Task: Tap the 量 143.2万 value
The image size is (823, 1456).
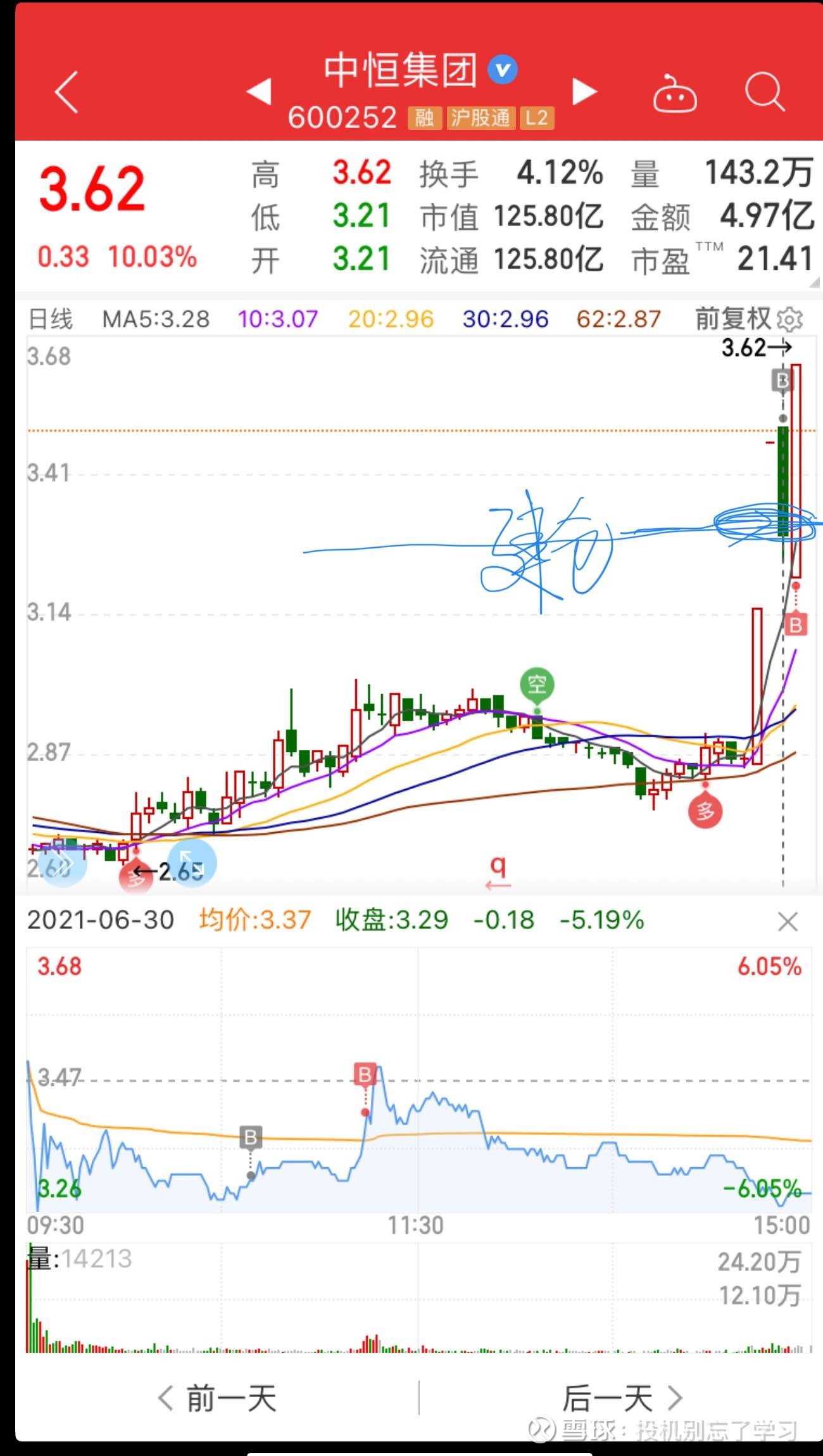Action: click(758, 173)
